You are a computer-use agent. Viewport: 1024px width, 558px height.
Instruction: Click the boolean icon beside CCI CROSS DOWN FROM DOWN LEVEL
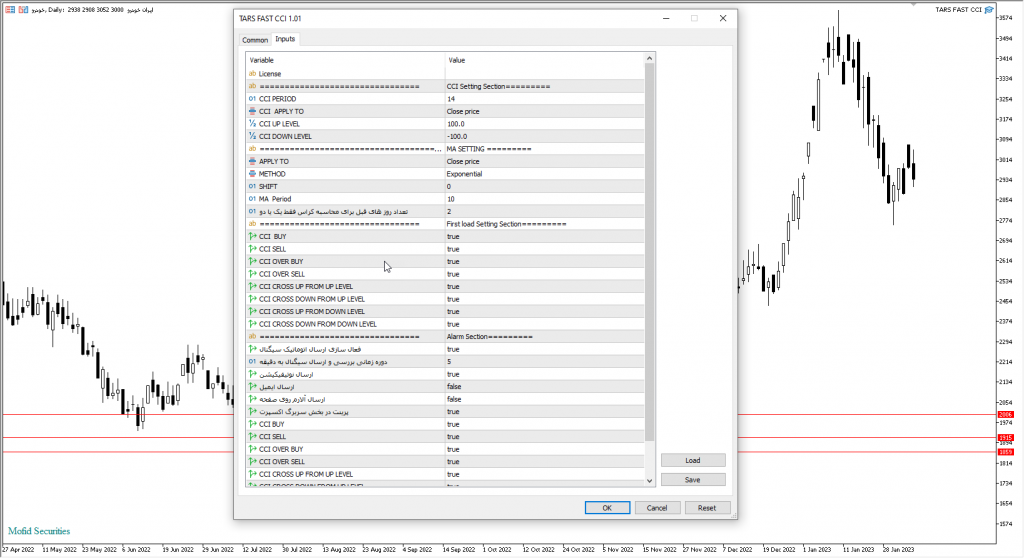pos(252,324)
